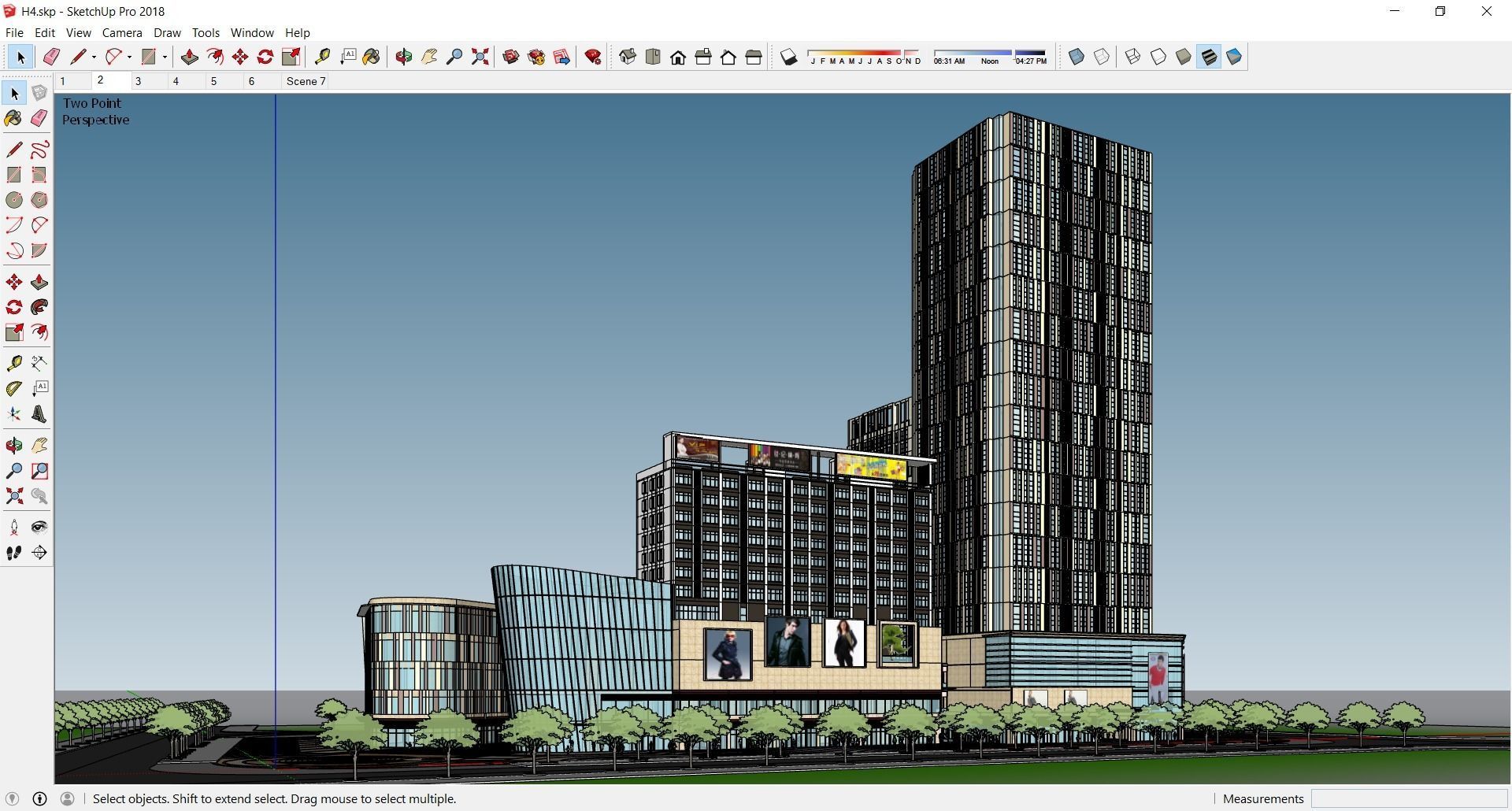This screenshot has width=1512, height=811.
Task: Toggle Back Edges style
Action: click(x=1102, y=57)
